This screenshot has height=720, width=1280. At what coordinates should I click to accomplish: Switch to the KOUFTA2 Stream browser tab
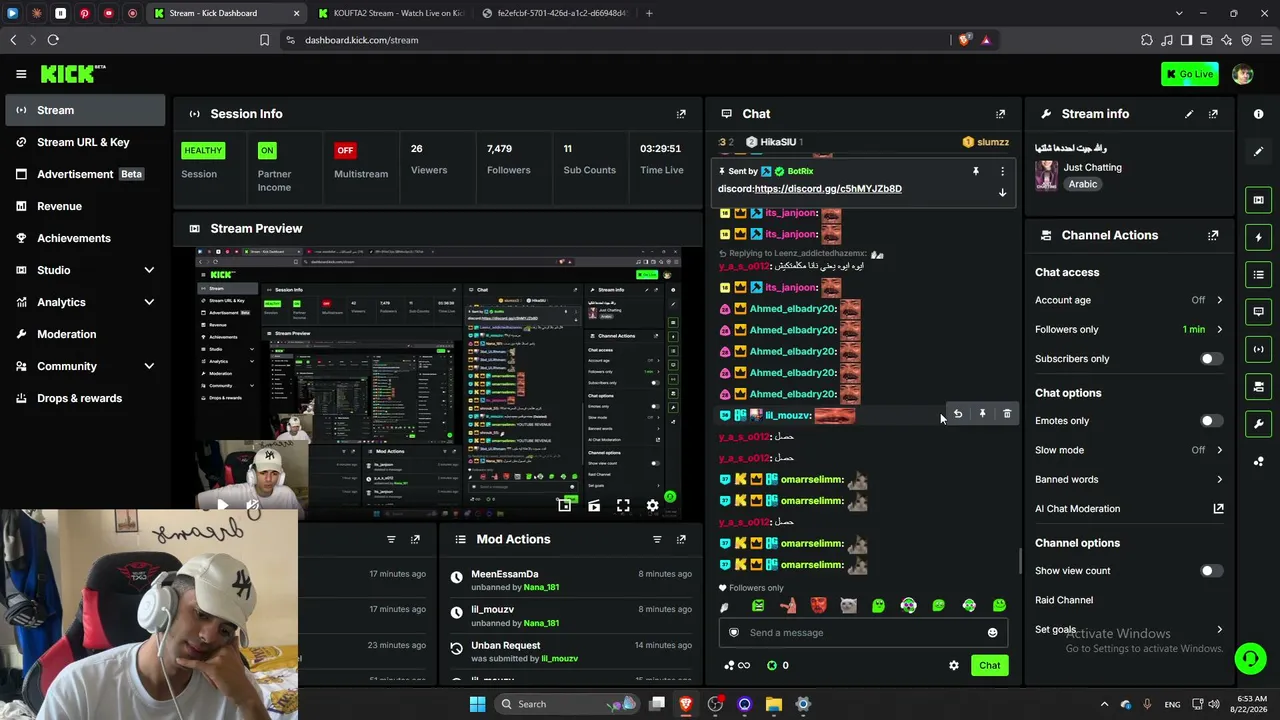click(x=390, y=13)
